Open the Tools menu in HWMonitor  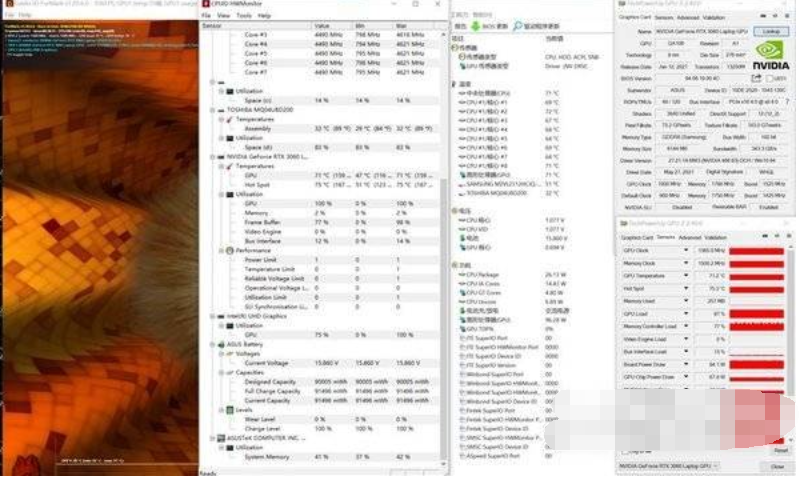click(244, 15)
